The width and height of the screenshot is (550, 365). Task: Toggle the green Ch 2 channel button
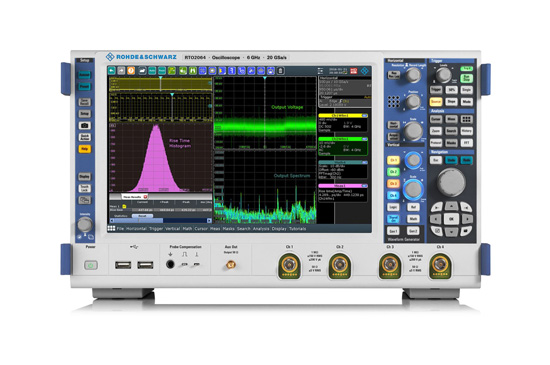coord(393,172)
